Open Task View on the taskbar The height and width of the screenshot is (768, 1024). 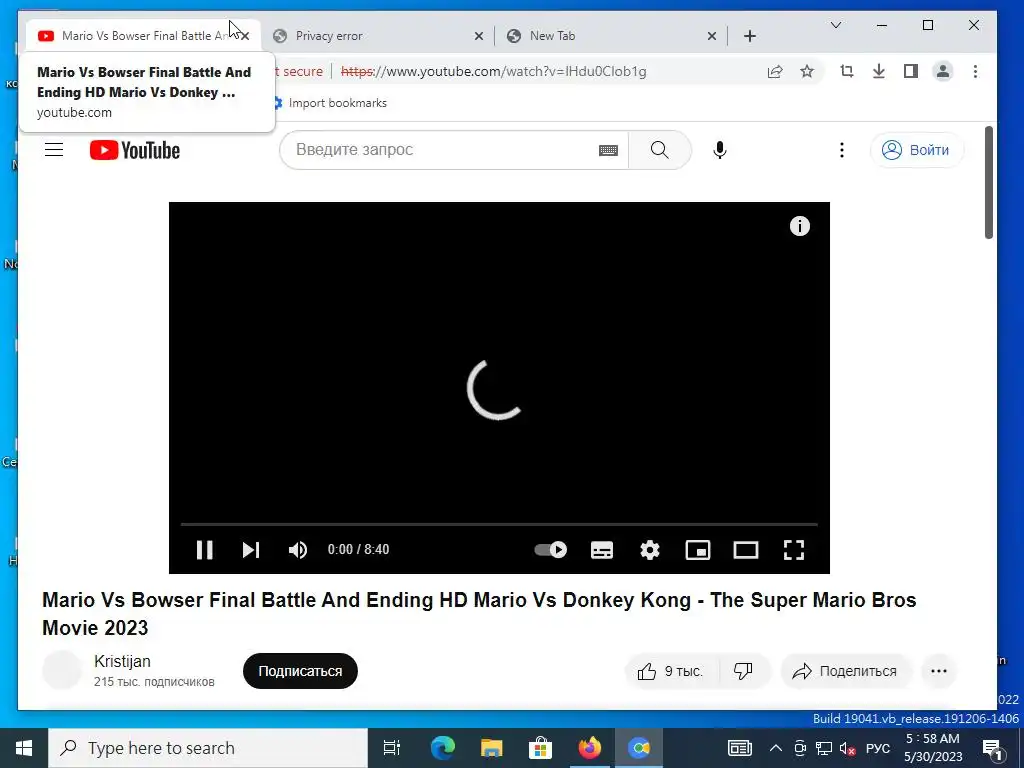point(391,748)
